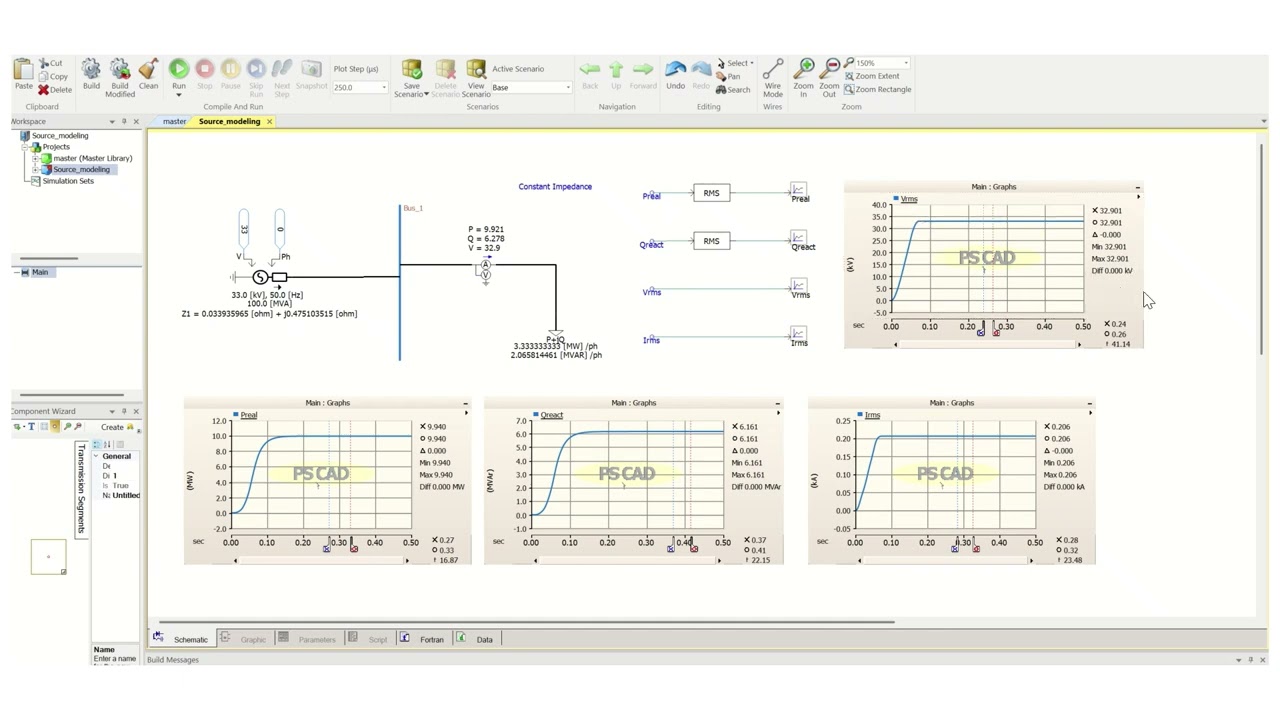Screen dimensions: 1280x720
Task: Toggle the Vrms curve legend checkbox
Action: click(x=896, y=199)
